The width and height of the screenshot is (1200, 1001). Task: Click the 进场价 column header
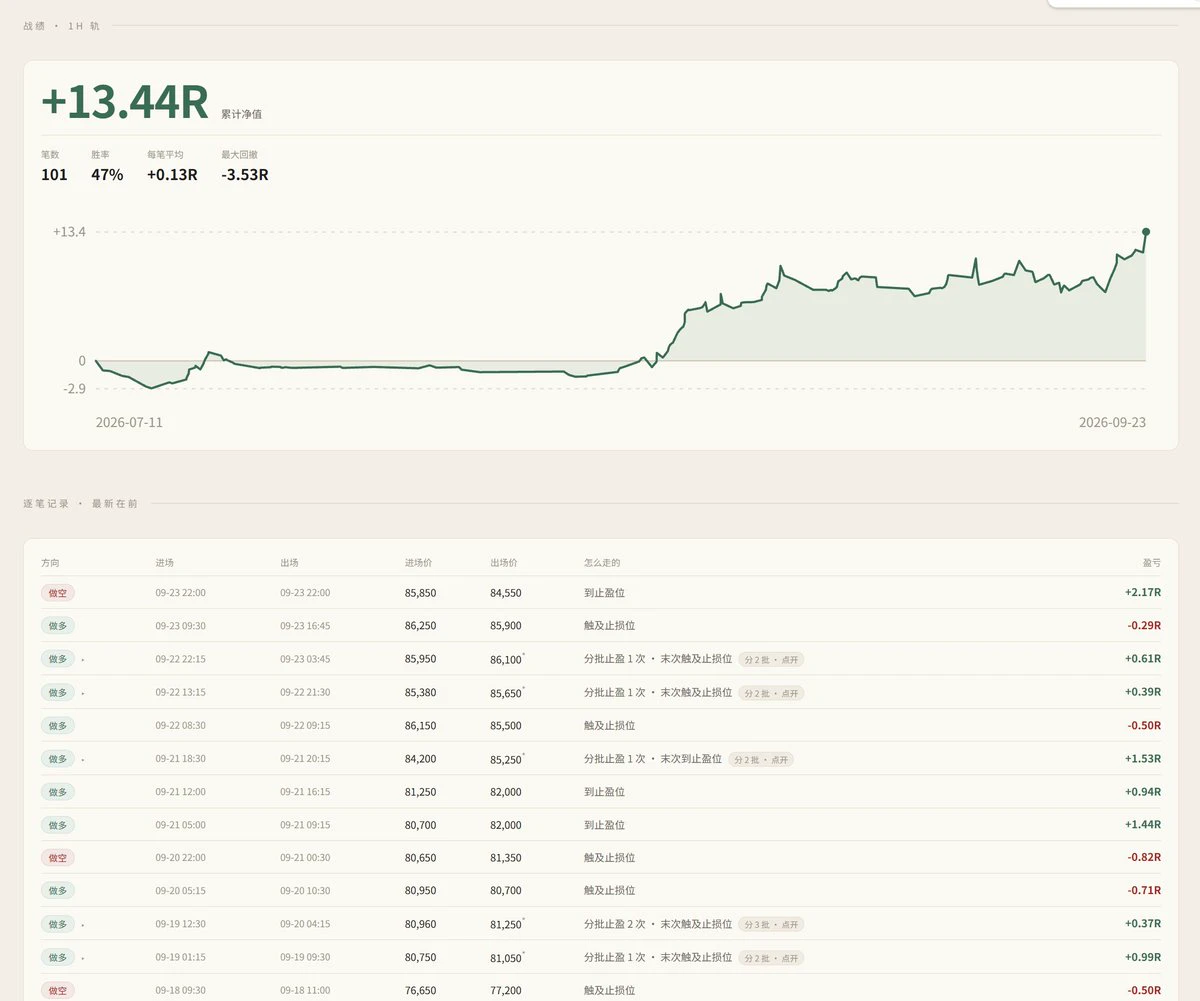click(x=419, y=563)
